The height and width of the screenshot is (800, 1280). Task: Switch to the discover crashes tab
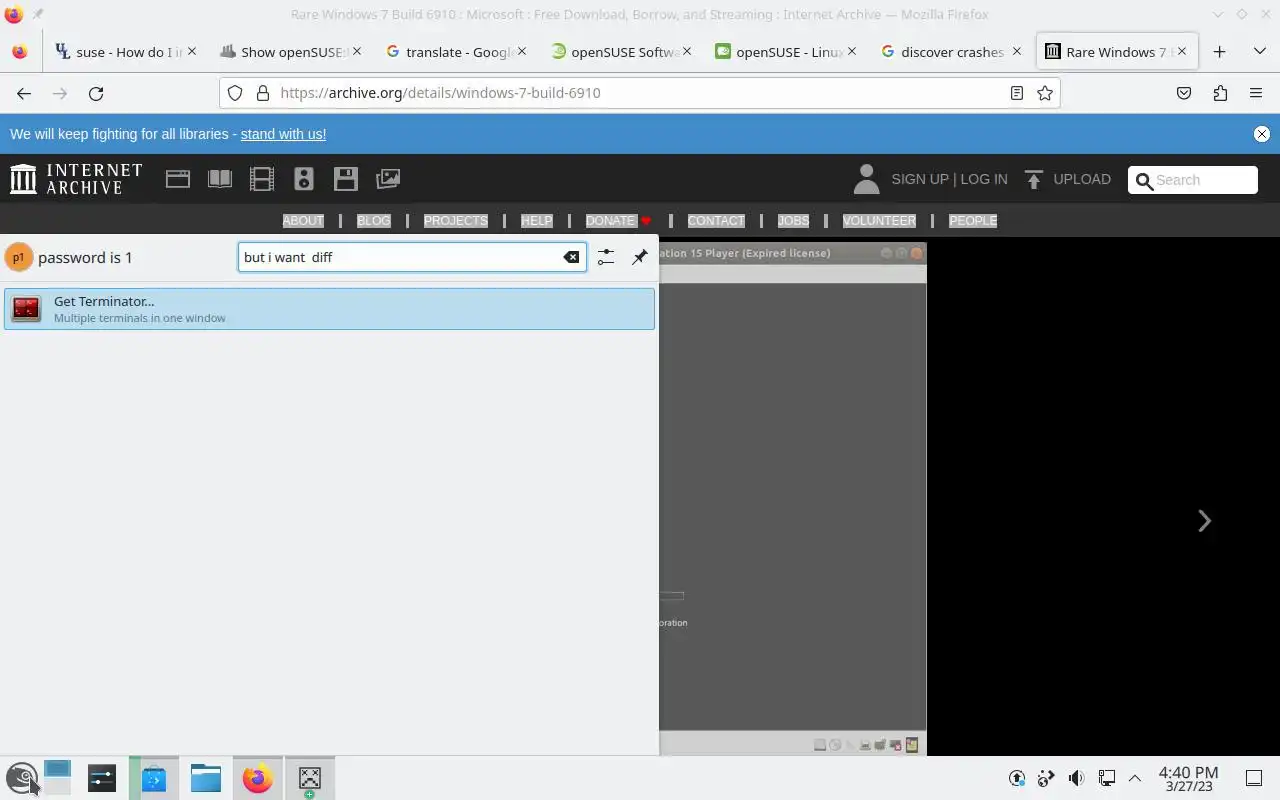952,52
